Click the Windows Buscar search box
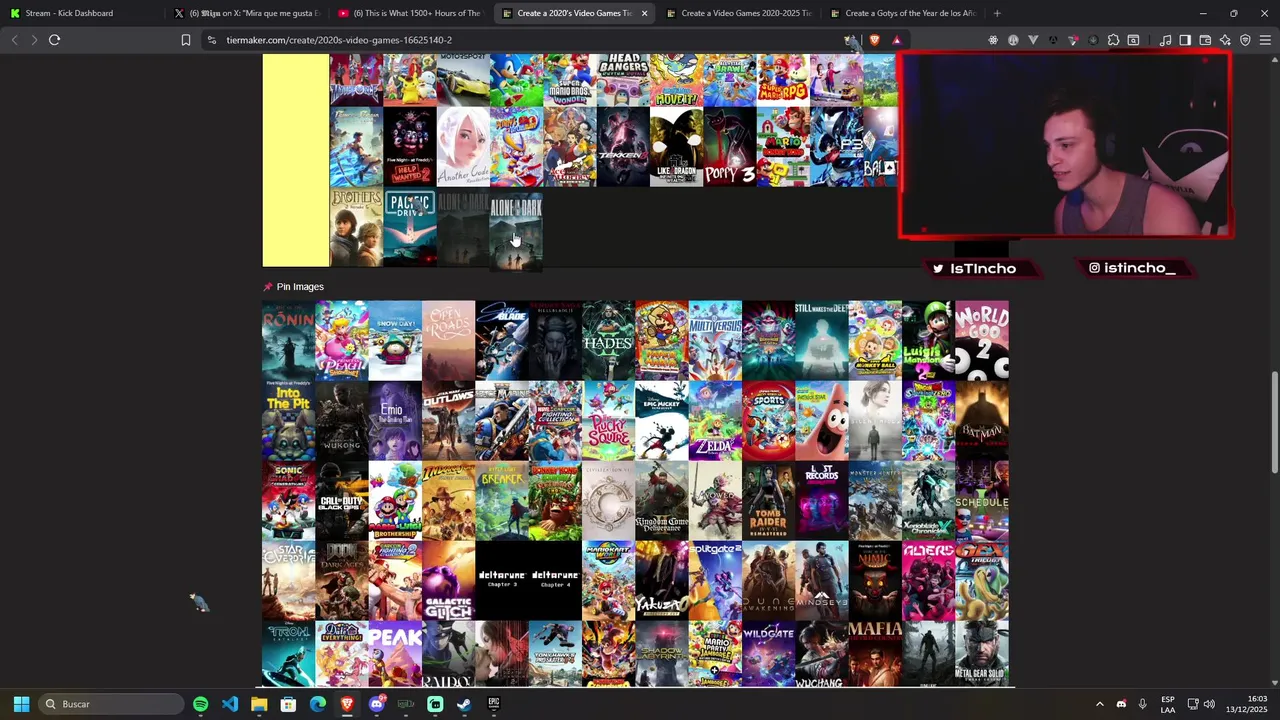Screen dimensions: 1280x720 click(112, 704)
